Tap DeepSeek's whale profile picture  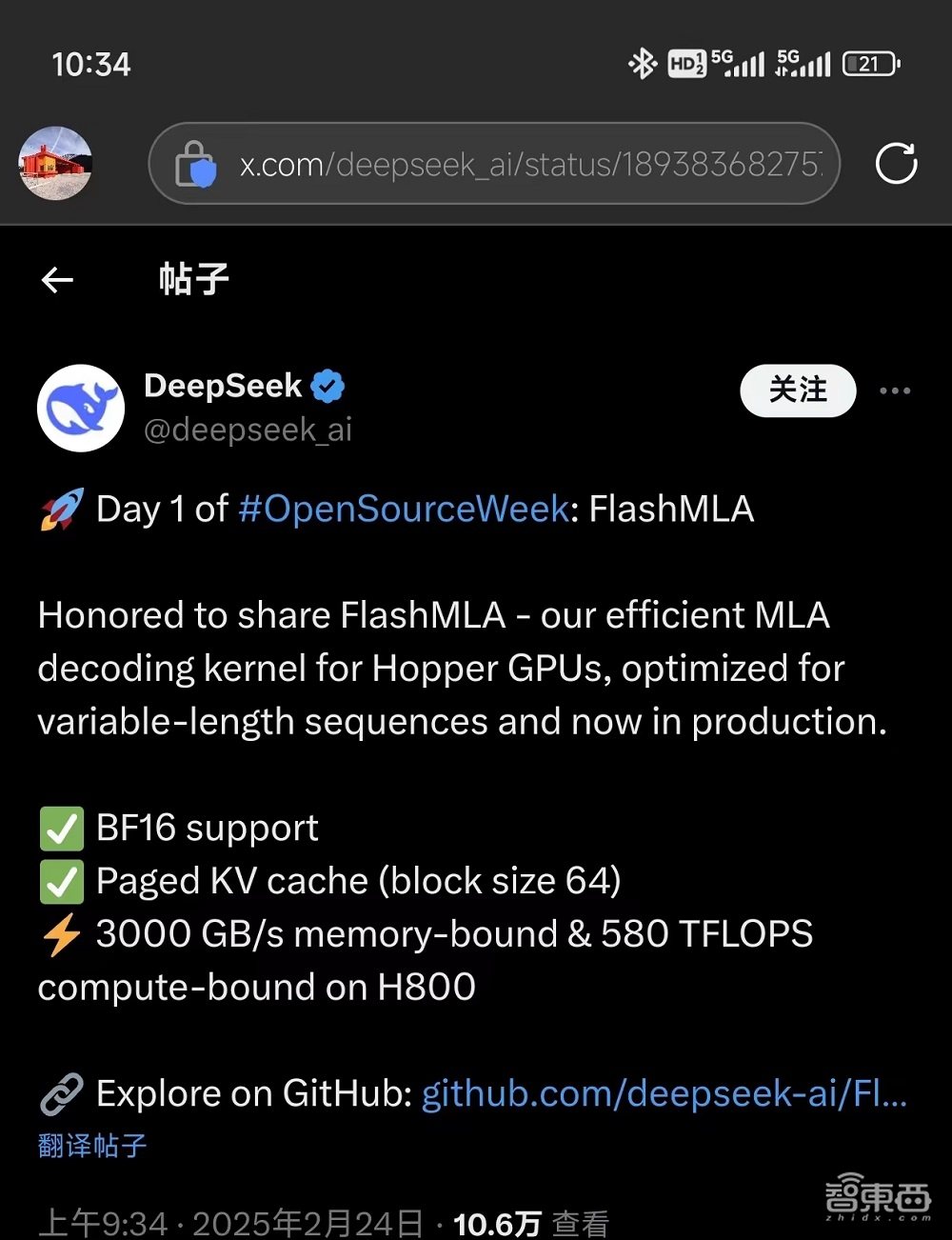[81, 408]
